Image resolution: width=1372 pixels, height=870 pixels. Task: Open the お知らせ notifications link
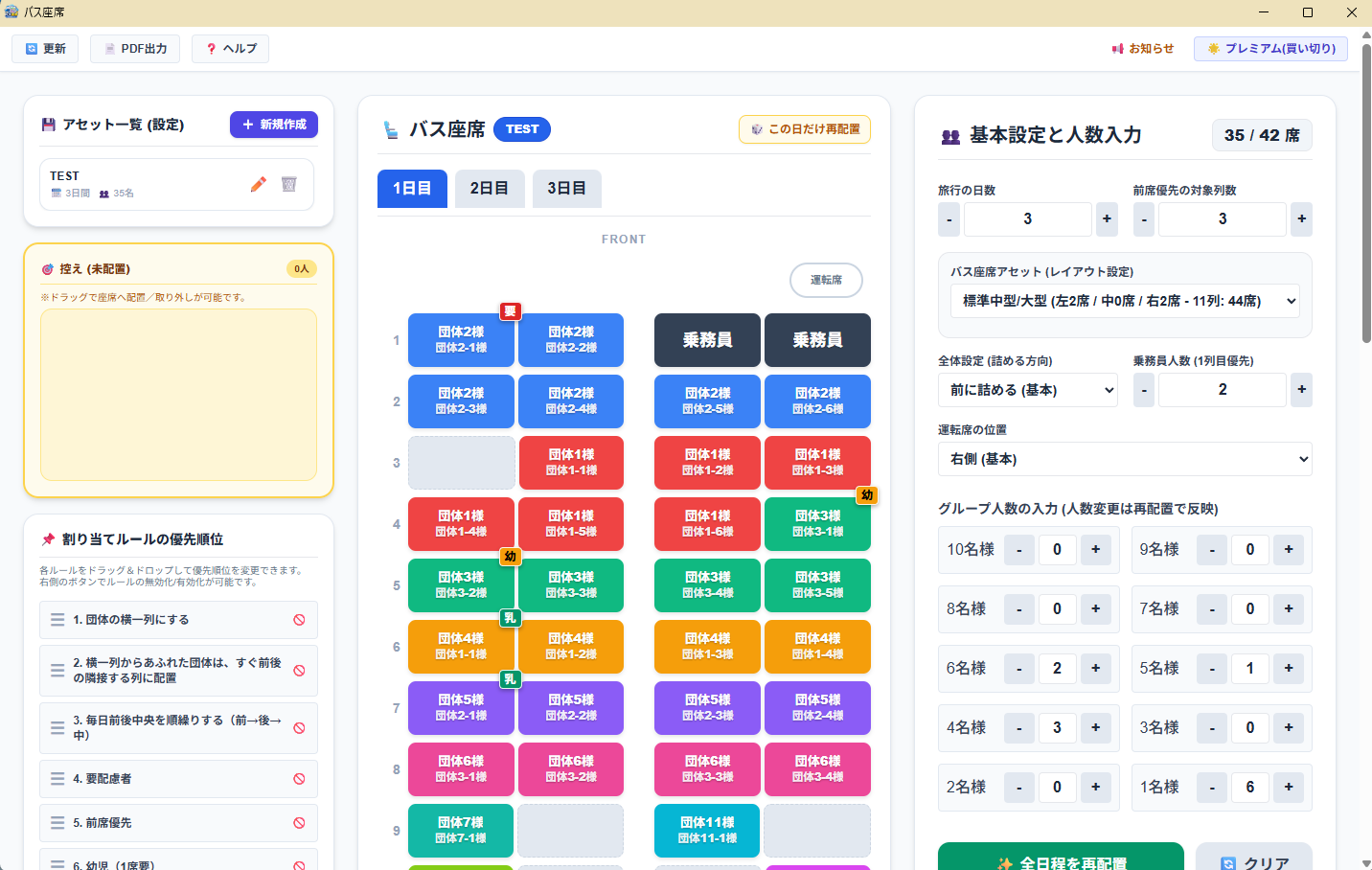coord(1143,49)
